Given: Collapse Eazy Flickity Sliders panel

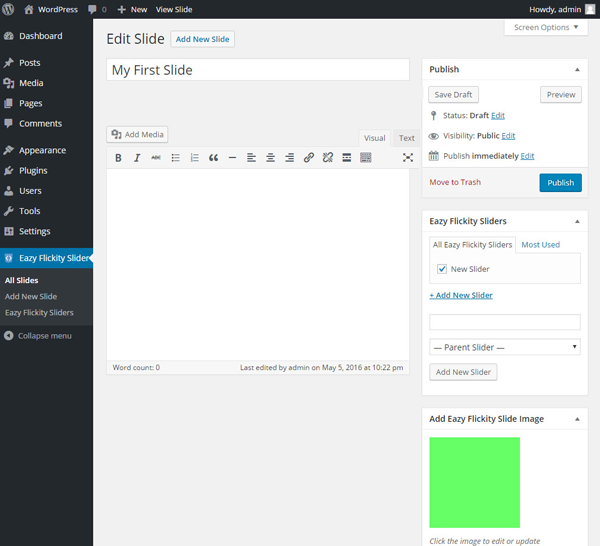Looking at the screenshot, I should tap(577, 222).
